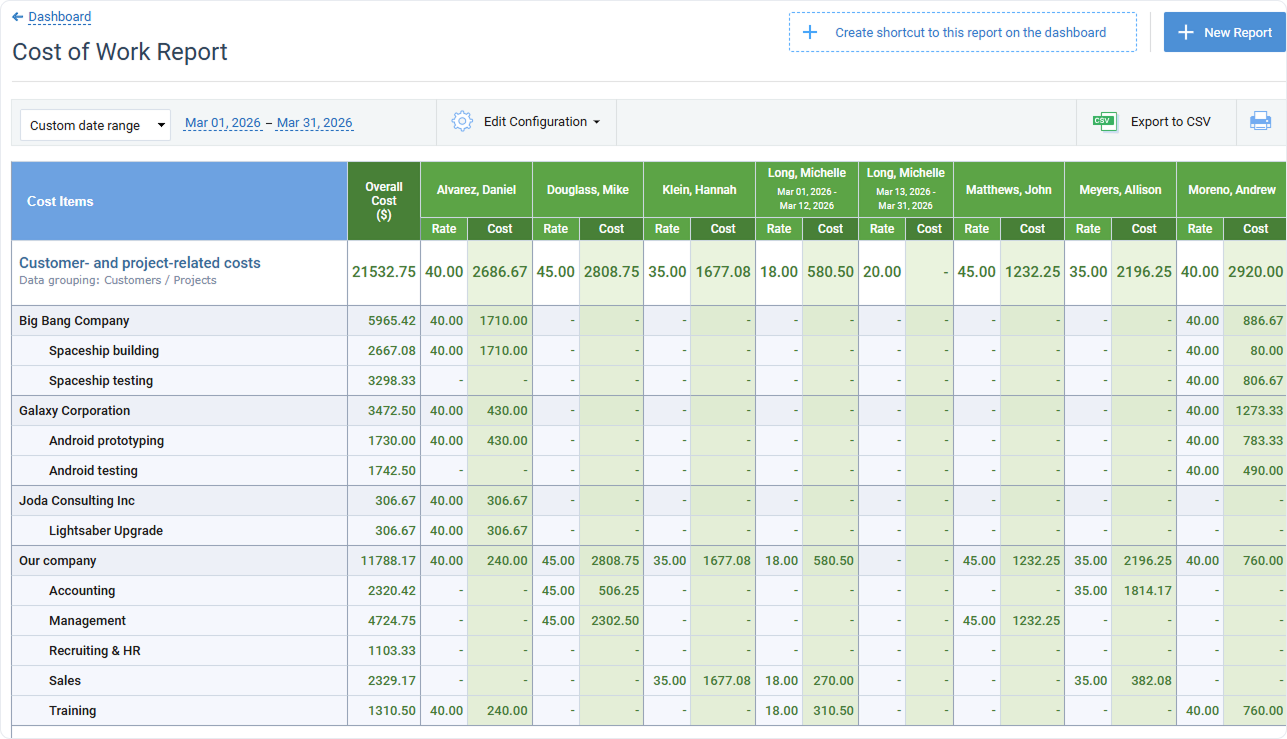Navigate back using the Dashboard link
1287x739 pixels.
(x=57, y=16)
